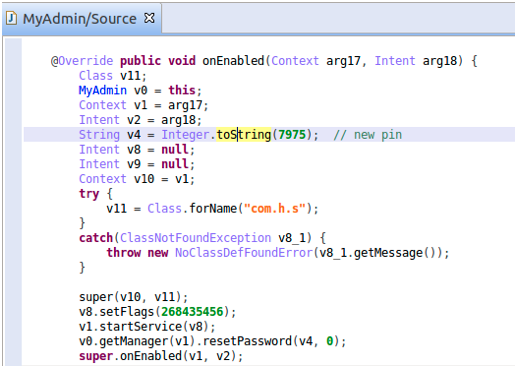Click the highlighted toString method call
516x369 pixels.
click(244, 135)
